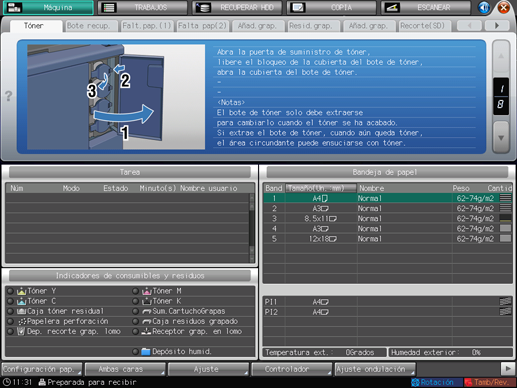
Task: Click the Preparada para recibir status icon
Action: tap(42, 382)
